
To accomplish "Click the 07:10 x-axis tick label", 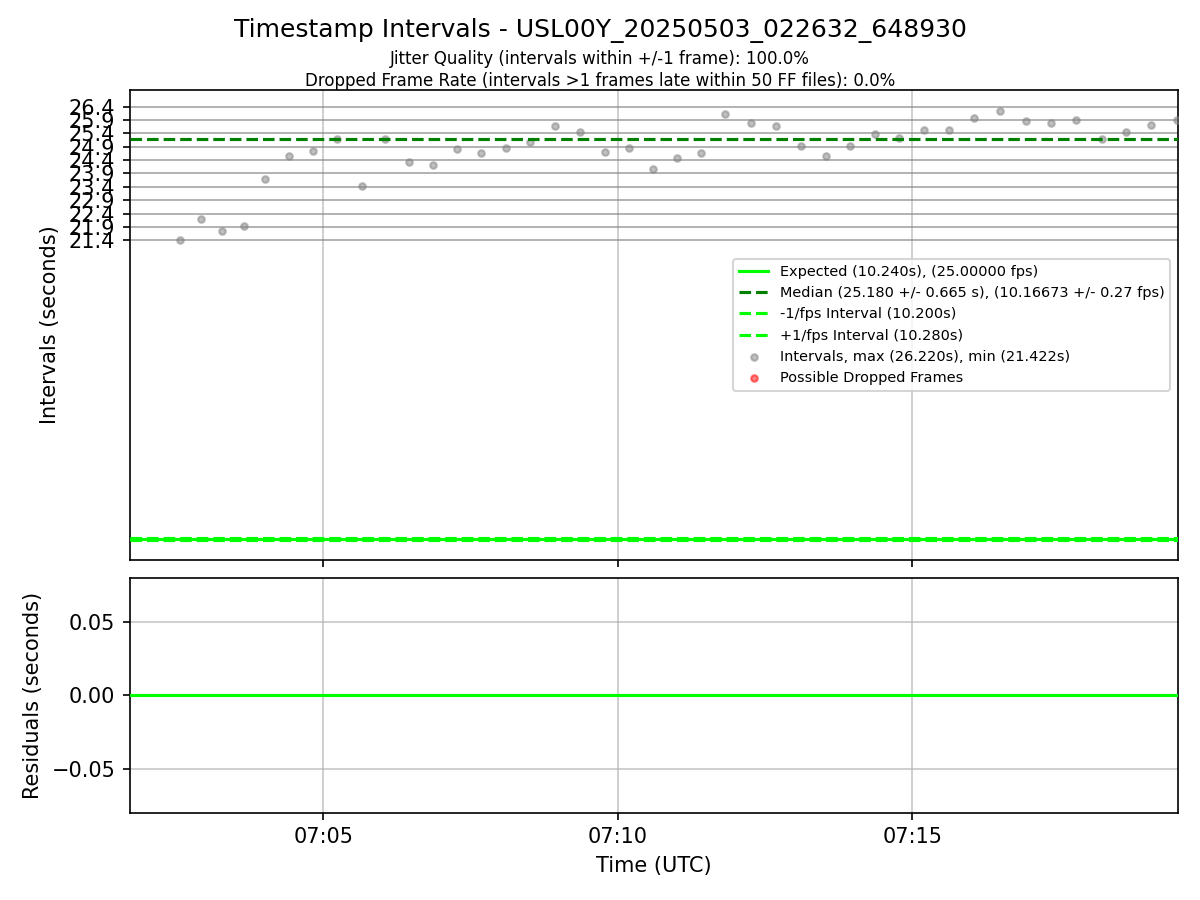I will coord(618,836).
